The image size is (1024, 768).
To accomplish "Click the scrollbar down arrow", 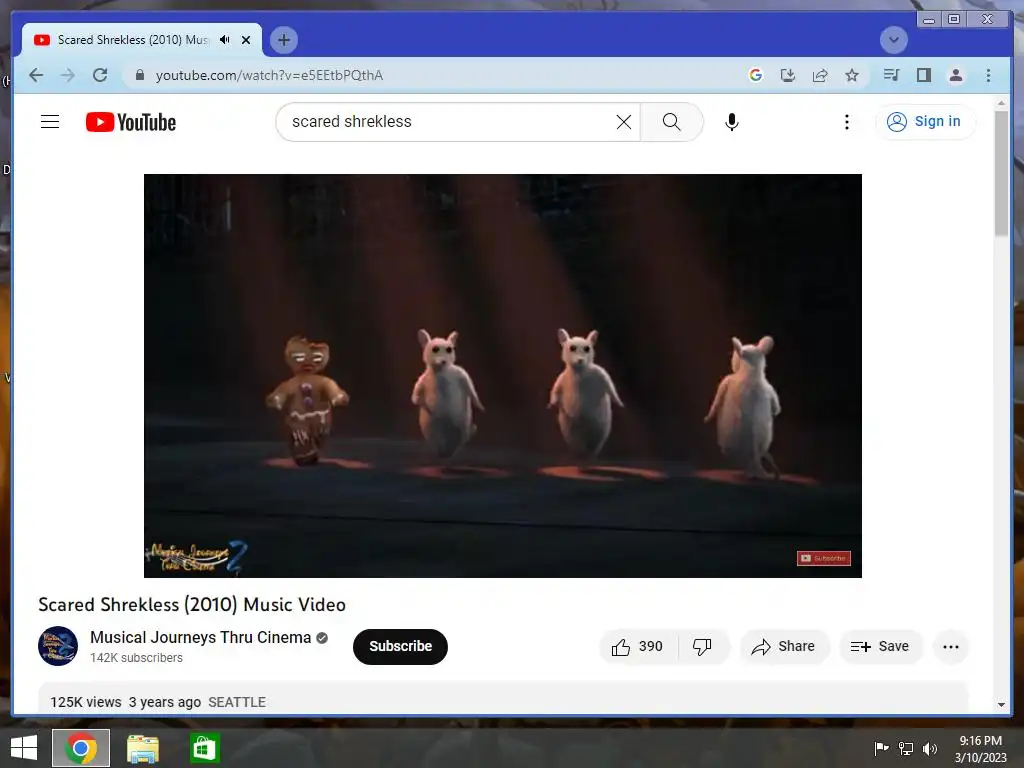I will (x=1001, y=705).
